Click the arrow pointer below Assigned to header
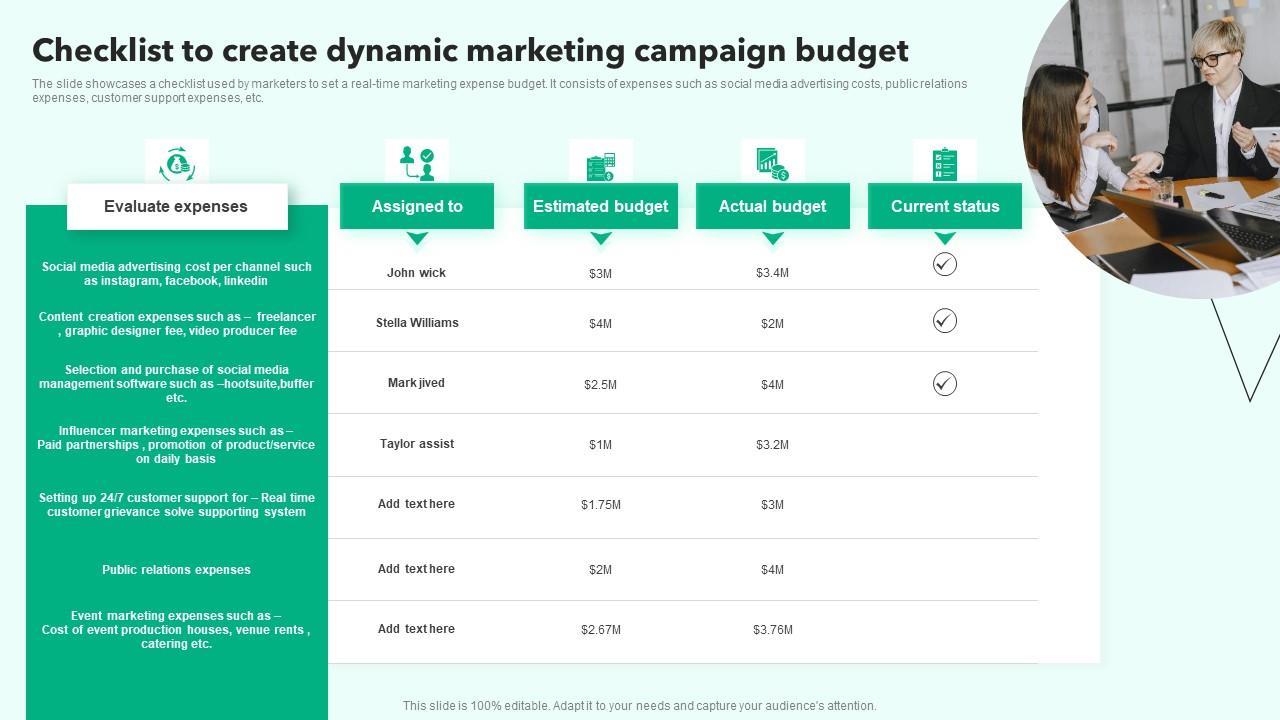 (x=417, y=238)
